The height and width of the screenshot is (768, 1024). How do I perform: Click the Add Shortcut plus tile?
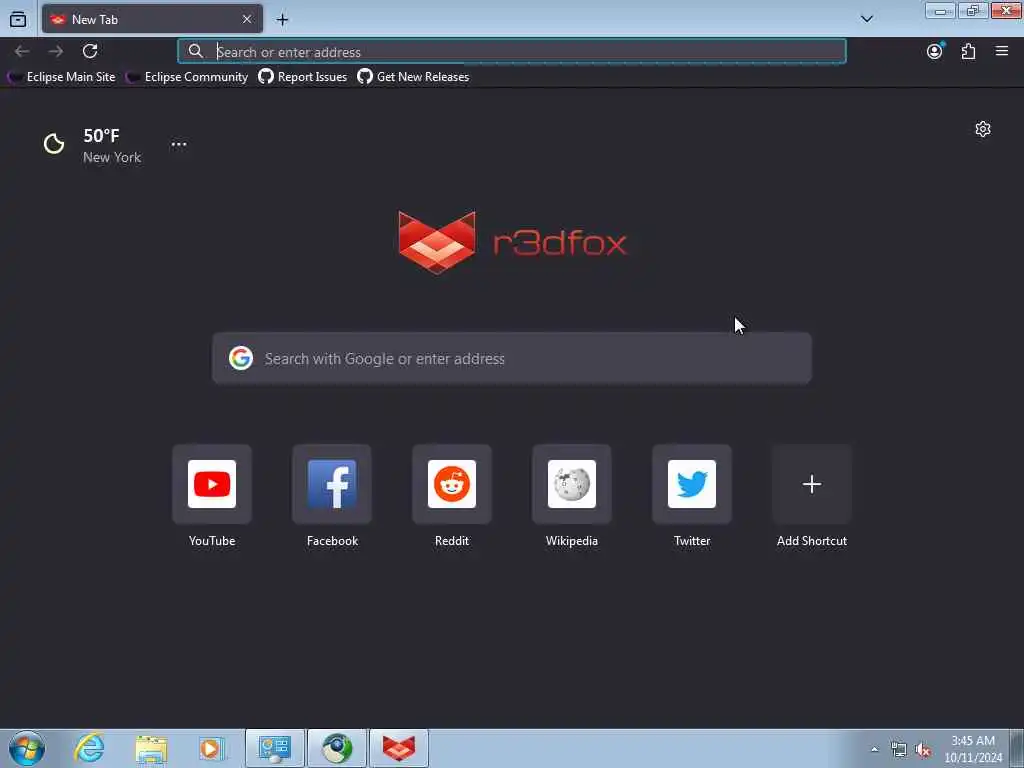pos(812,484)
